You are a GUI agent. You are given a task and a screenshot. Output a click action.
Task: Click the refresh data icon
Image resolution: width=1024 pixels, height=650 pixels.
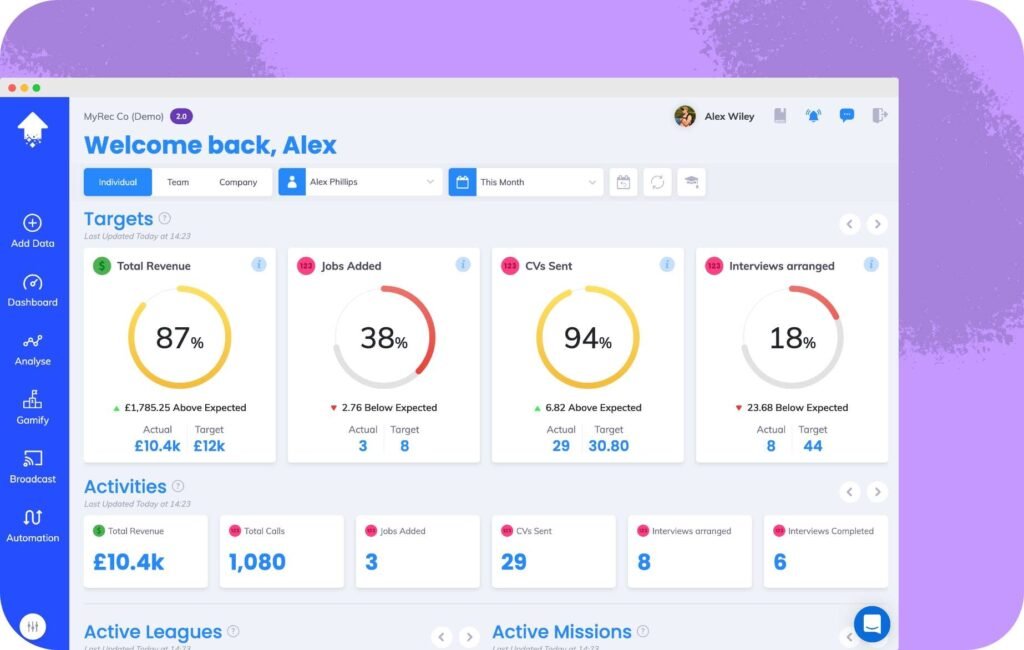tap(657, 182)
